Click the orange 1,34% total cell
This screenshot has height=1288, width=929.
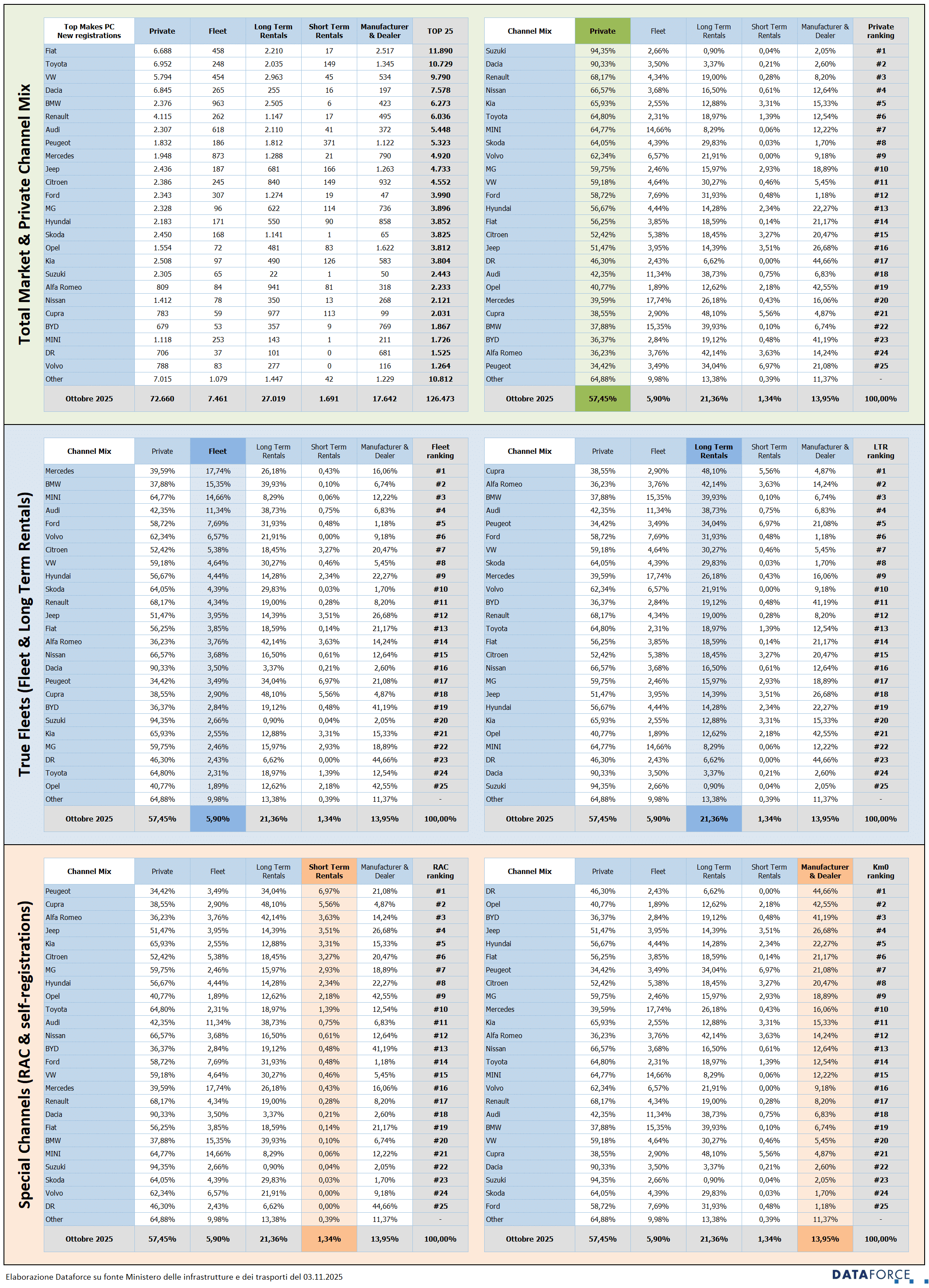click(329, 1239)
